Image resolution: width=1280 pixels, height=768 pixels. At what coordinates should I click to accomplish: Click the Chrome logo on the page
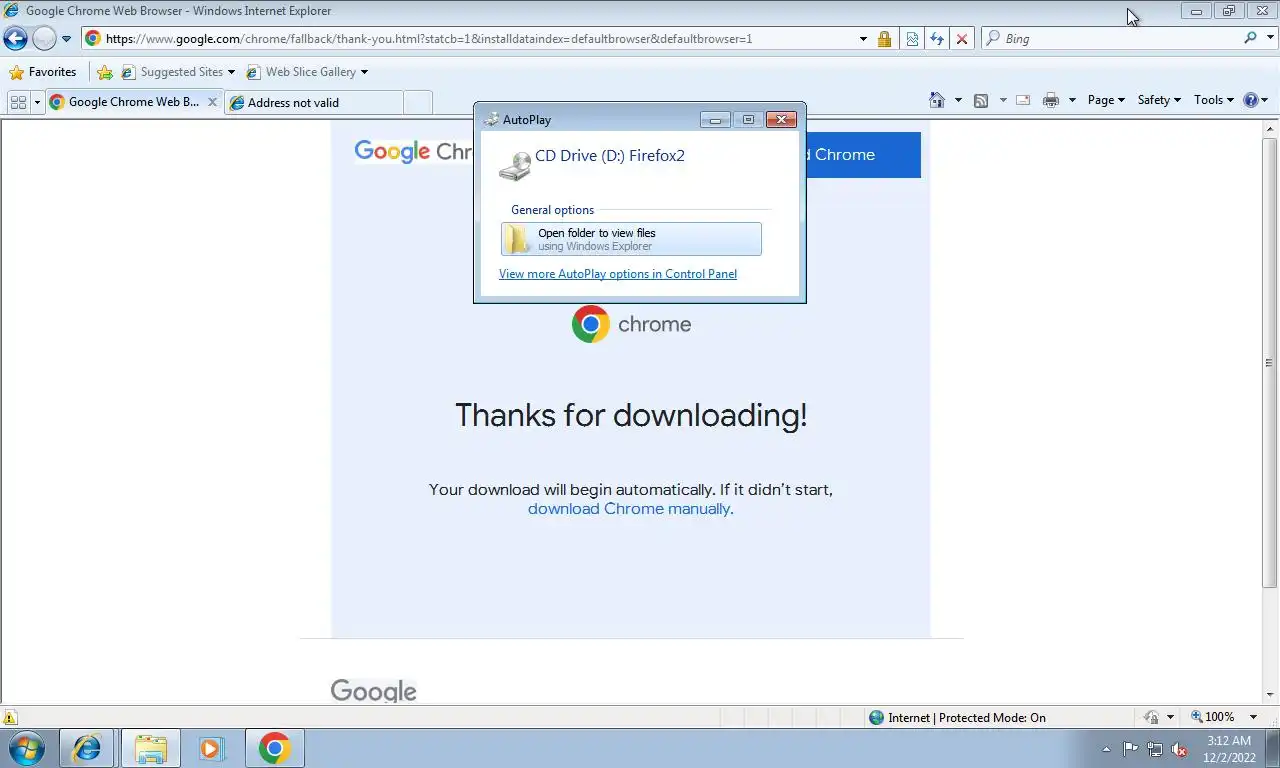(631, 324)
